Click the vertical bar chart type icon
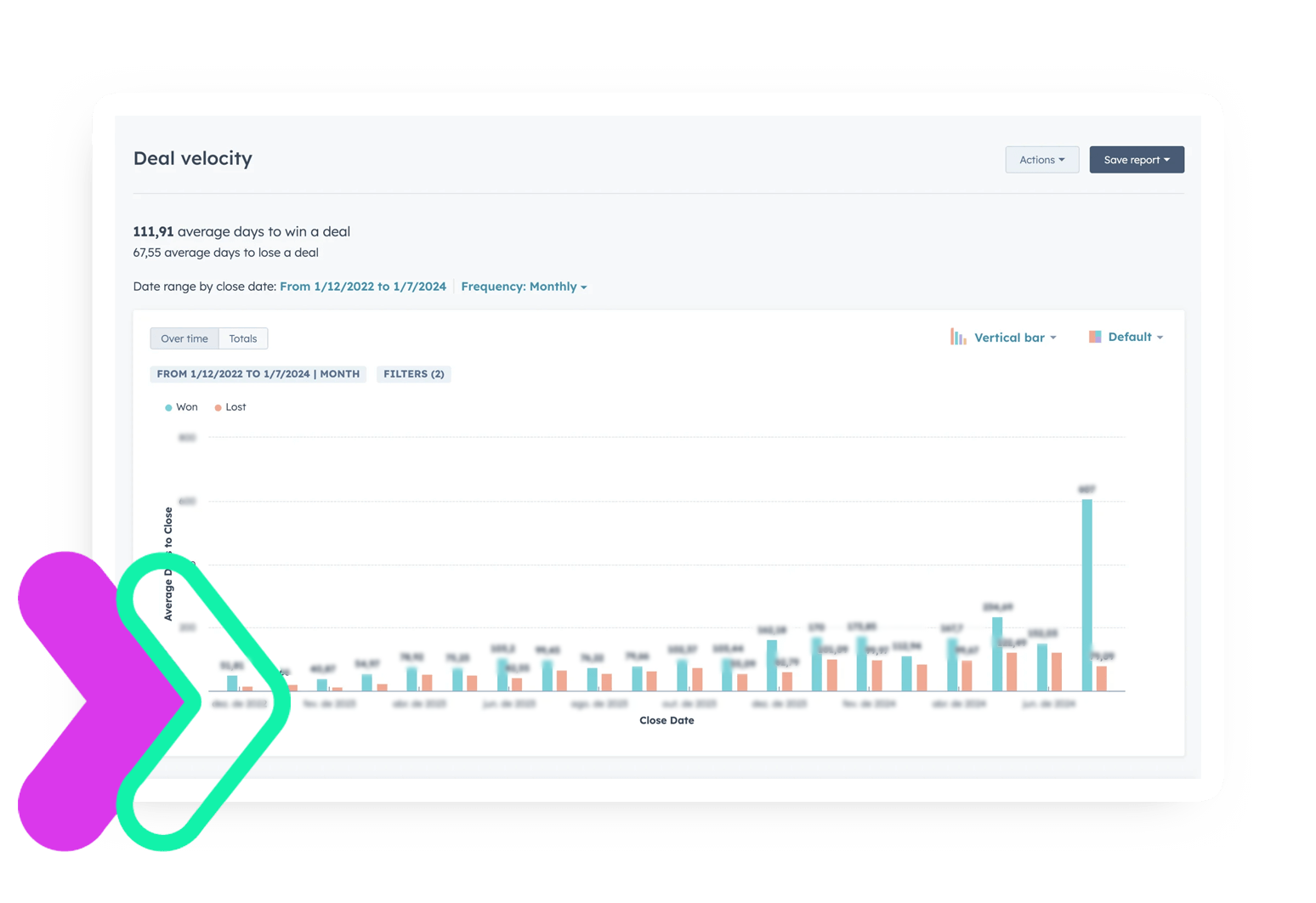 coord(958,338)
